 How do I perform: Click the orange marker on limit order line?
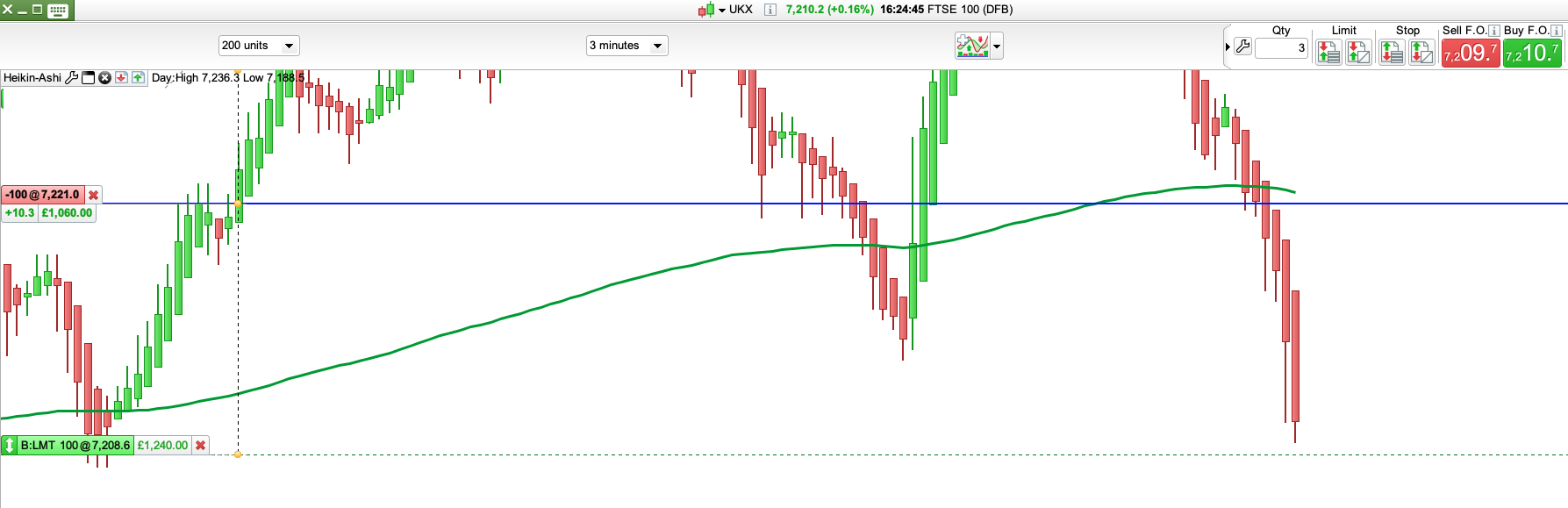(238, 454)
